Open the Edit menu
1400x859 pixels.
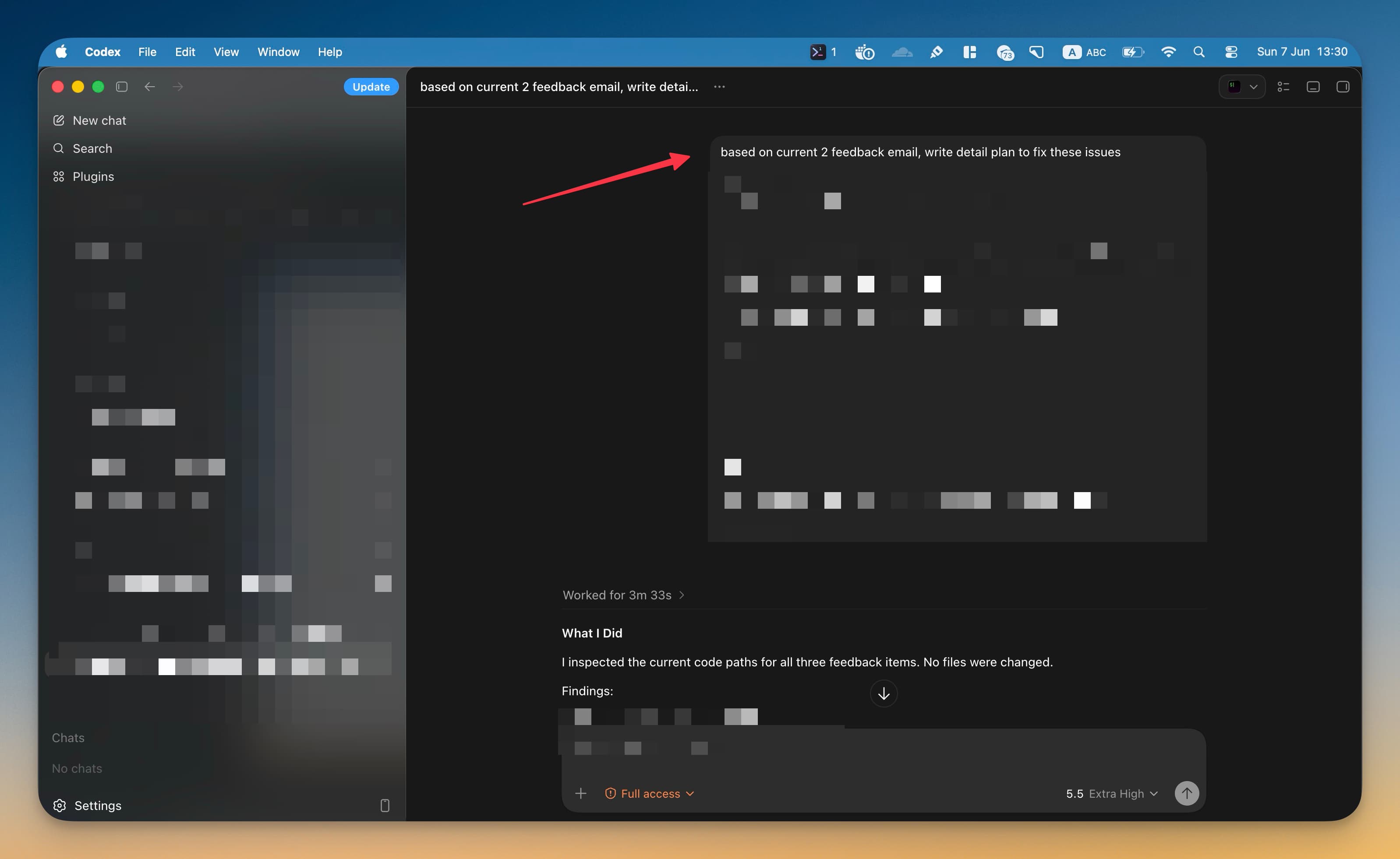[x=185, y=52]
